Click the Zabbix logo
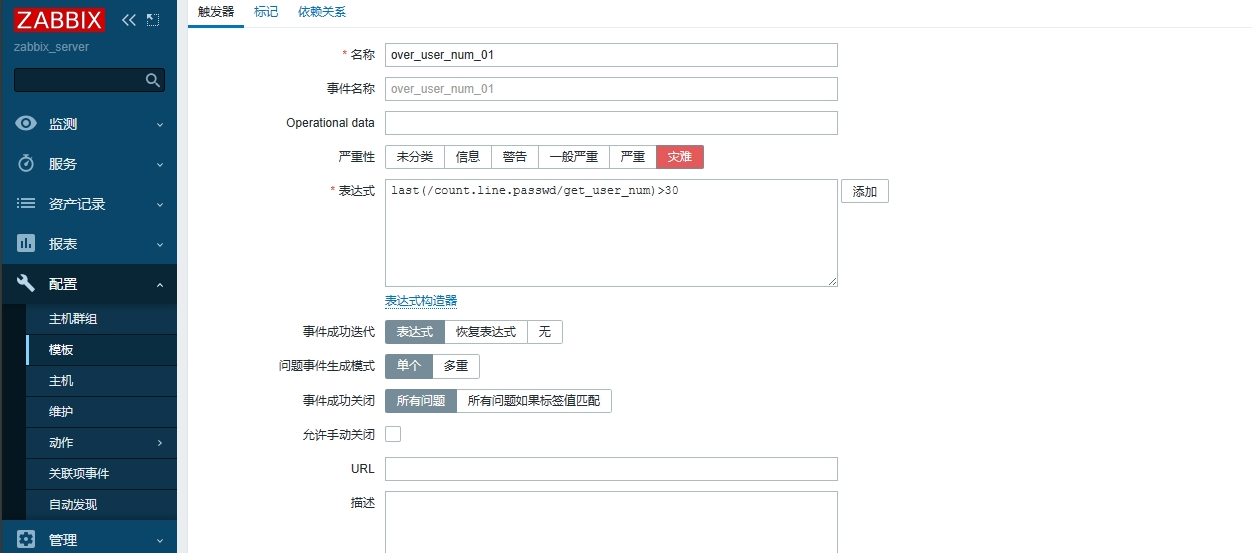Image resolution: width=1252 pixels, height=553 pixels. click(59, 20)
